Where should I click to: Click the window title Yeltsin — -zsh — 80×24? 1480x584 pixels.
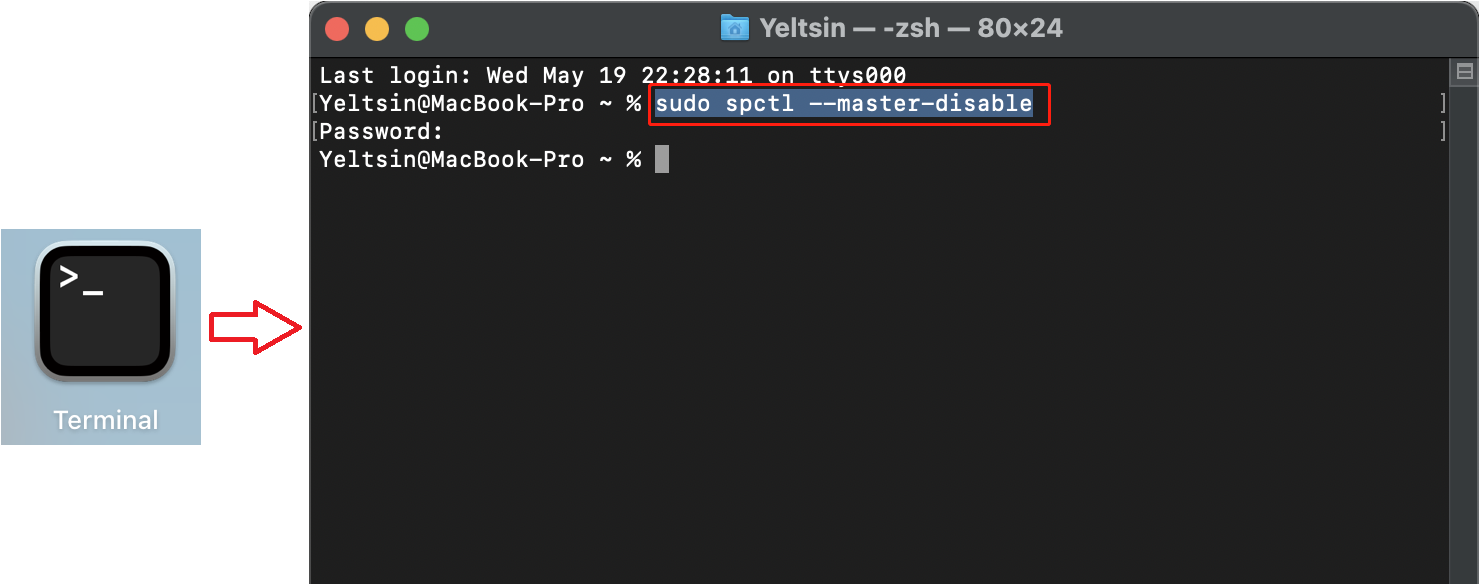[911, 28]
